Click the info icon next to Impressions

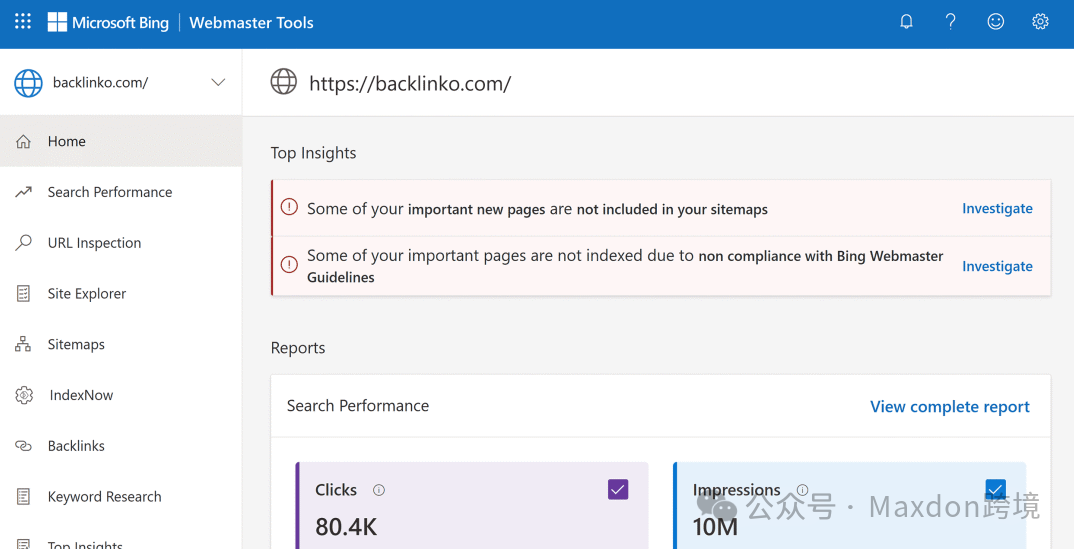(x=802, y=490)
